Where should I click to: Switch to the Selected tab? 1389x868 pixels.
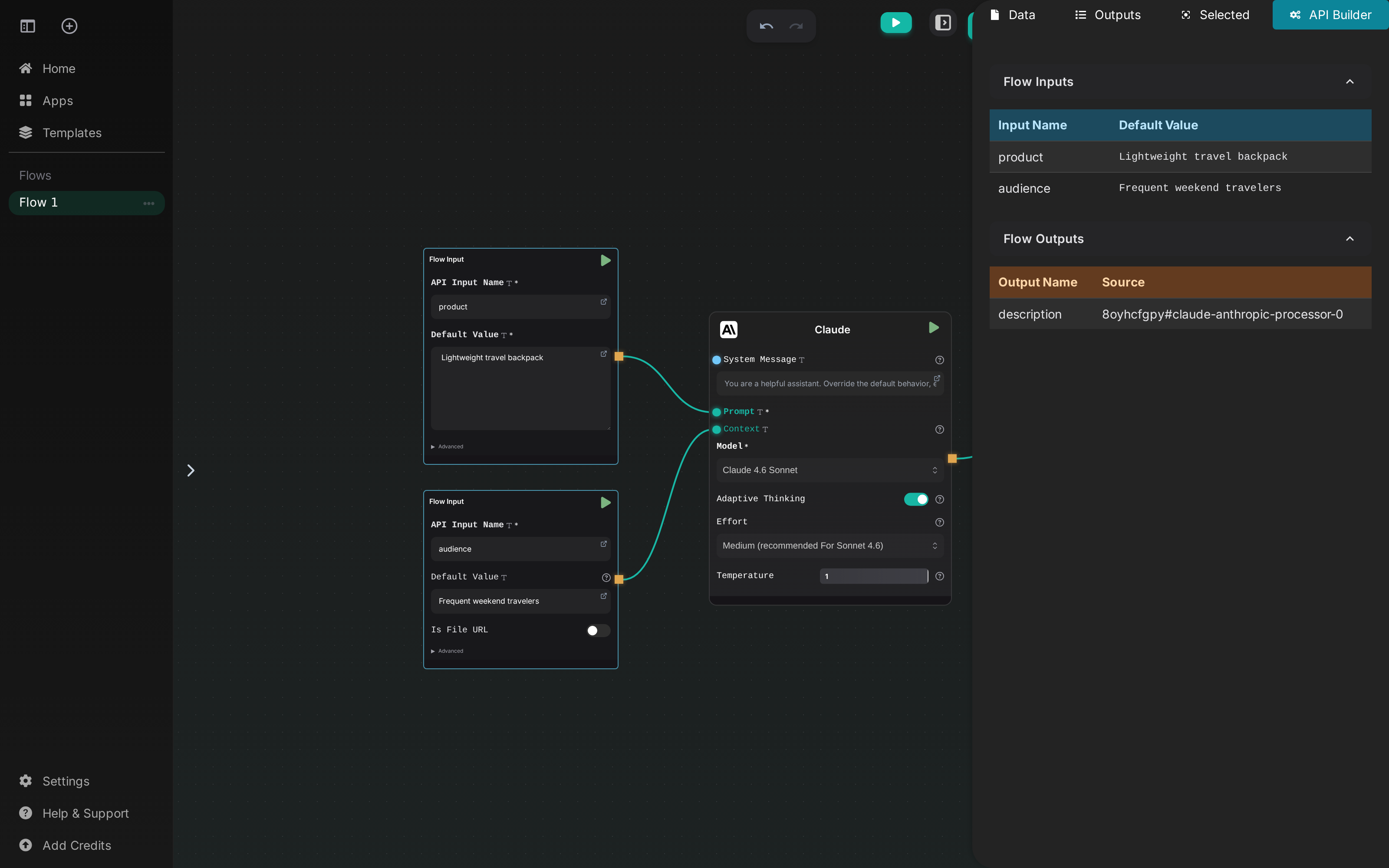click(x=1215, y=15)
